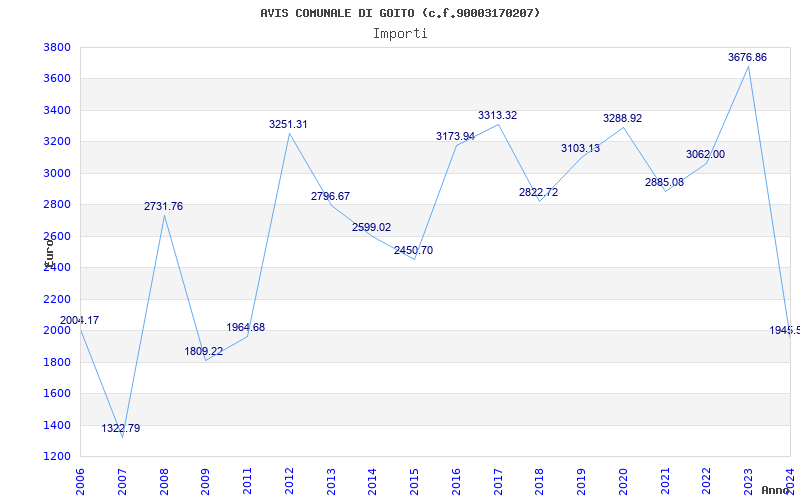This screenshot has height=500, width=800.
Task: Click the 2450.70 value label
Action: (413, 250)
